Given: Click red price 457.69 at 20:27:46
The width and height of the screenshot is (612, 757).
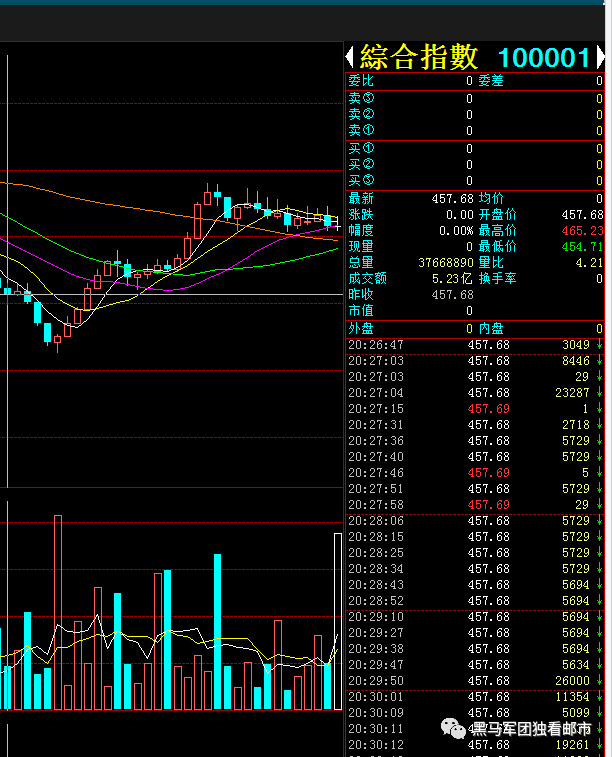Looking at the screenshot, I should tap(488, 473).
